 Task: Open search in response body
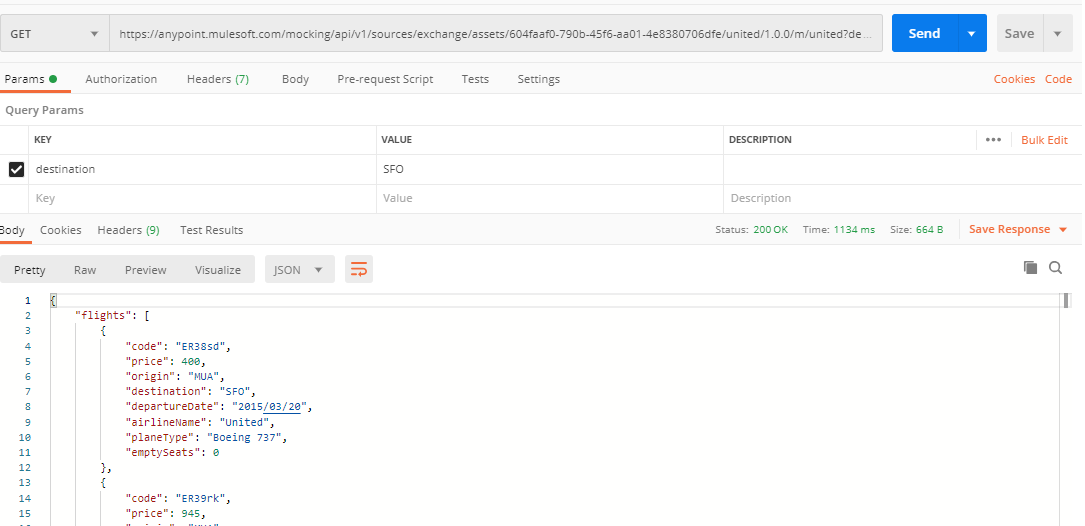[1056, 267]
